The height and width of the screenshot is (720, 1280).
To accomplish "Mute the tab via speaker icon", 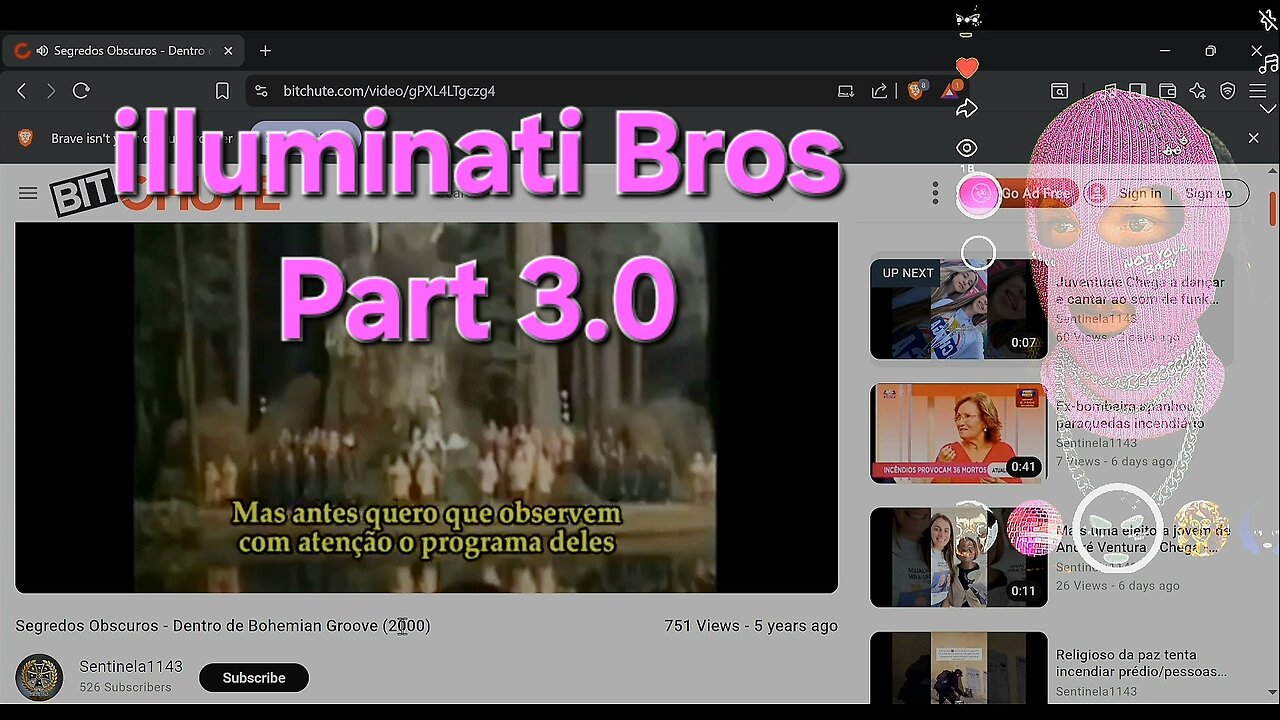I will click(42, 51).
